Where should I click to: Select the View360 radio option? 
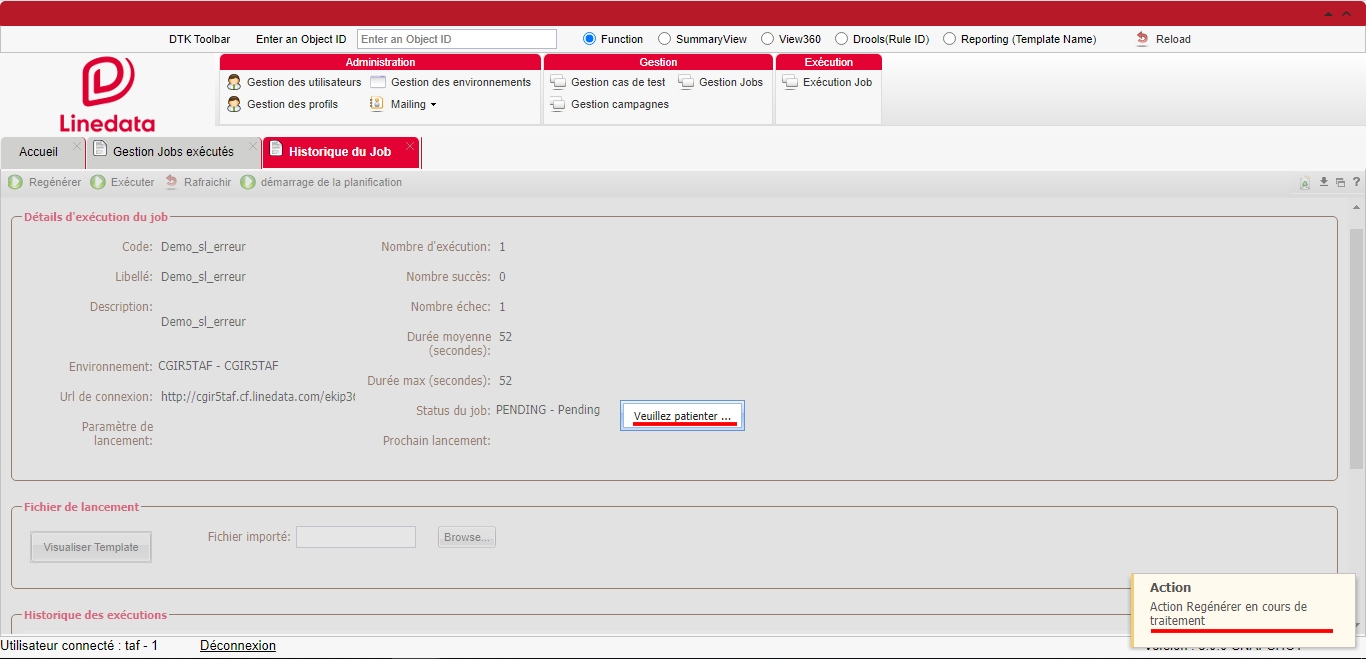tap(767, 39)
